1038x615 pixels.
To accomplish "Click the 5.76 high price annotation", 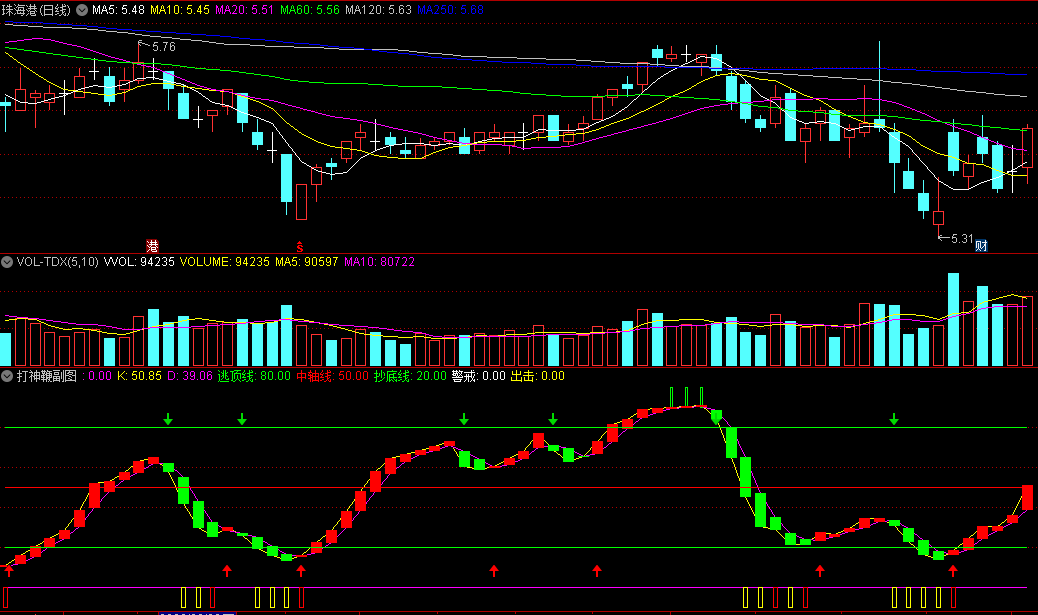I will click(164, 47).
